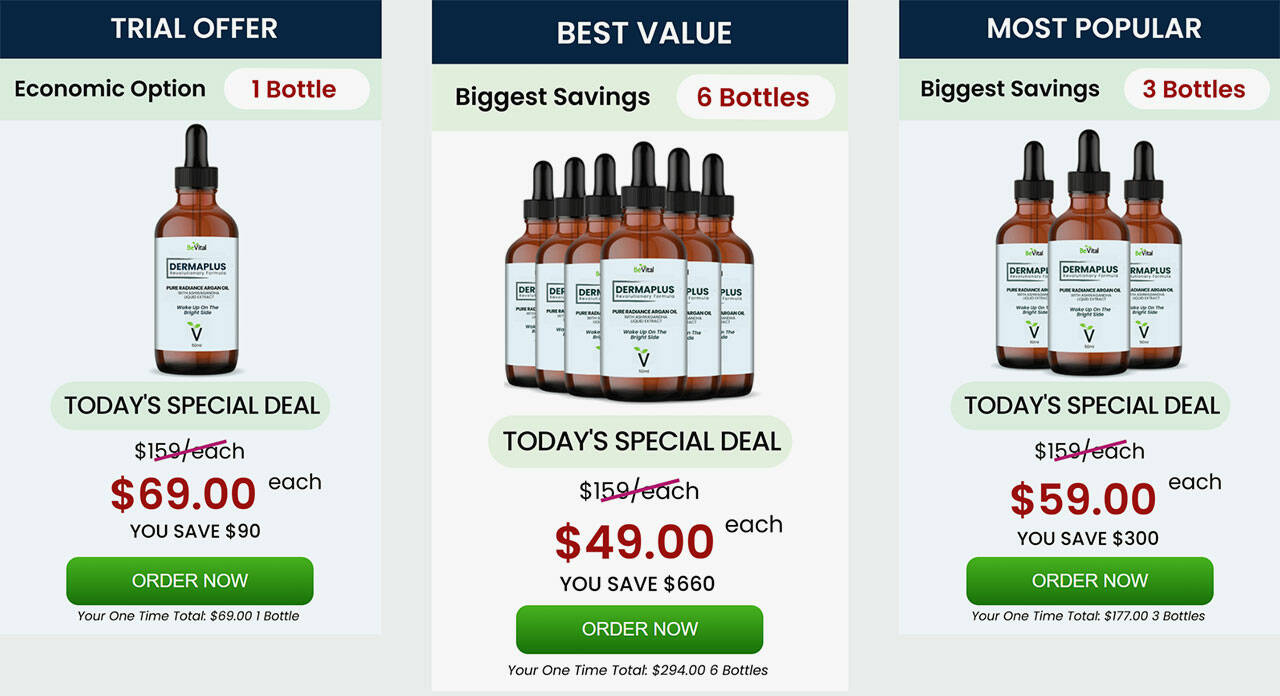This screenshot has width=1280, height=696.
Task: Click the $59.00 price text
Action: click(1083, 499)
